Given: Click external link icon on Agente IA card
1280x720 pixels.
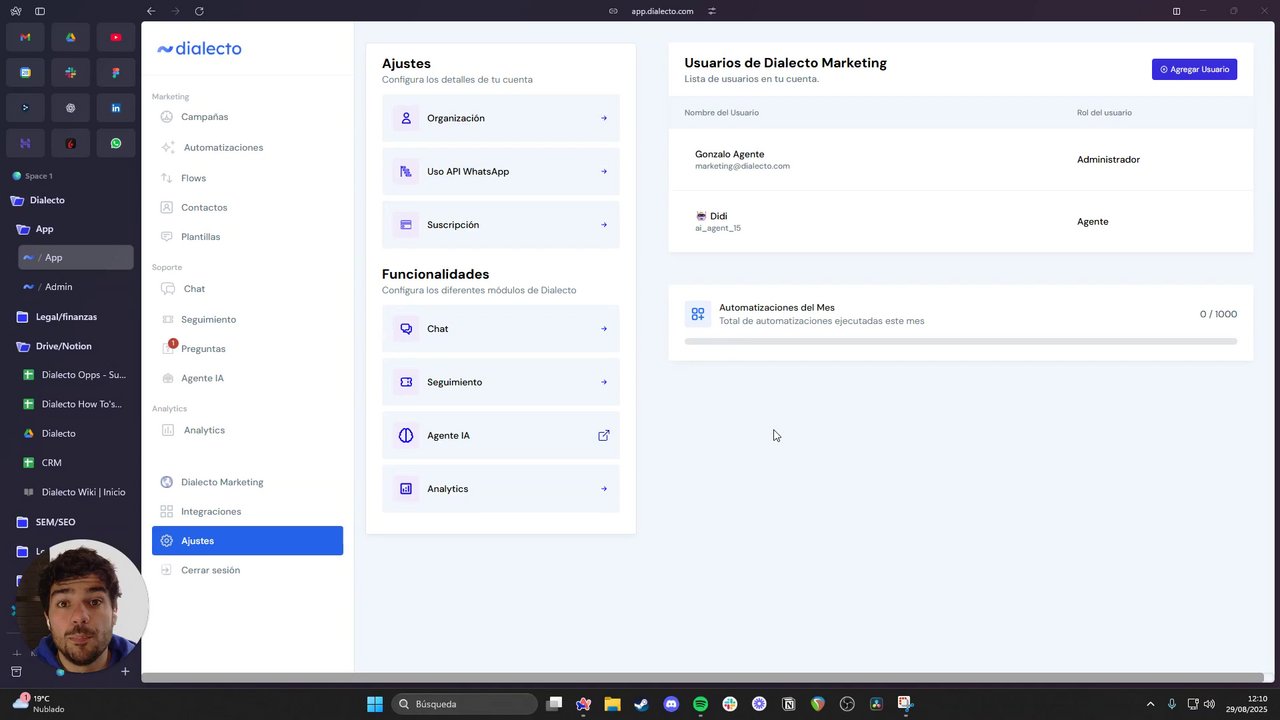Looking at the screenshot, I should point(604,436).
